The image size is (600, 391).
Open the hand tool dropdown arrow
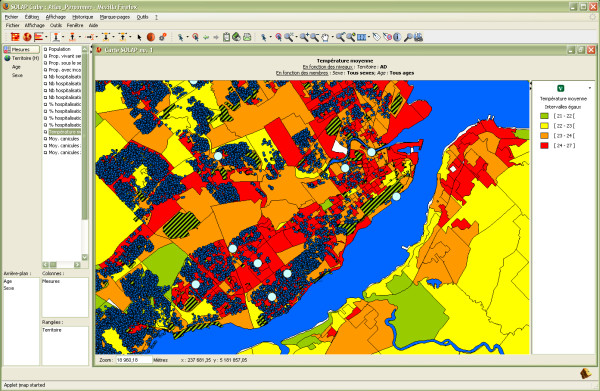click(333, 37)
